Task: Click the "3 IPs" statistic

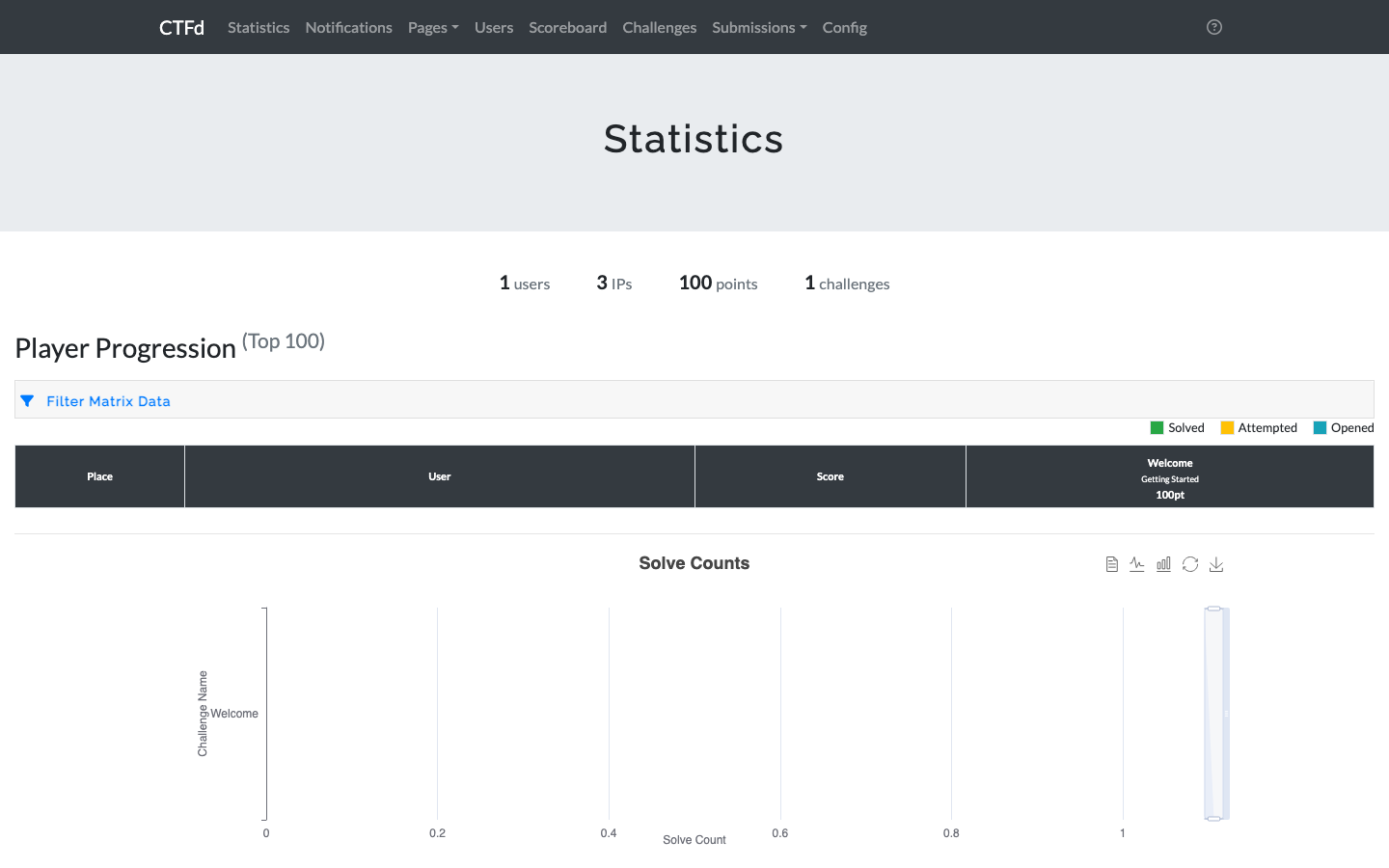Action: (x=614, y=283)
